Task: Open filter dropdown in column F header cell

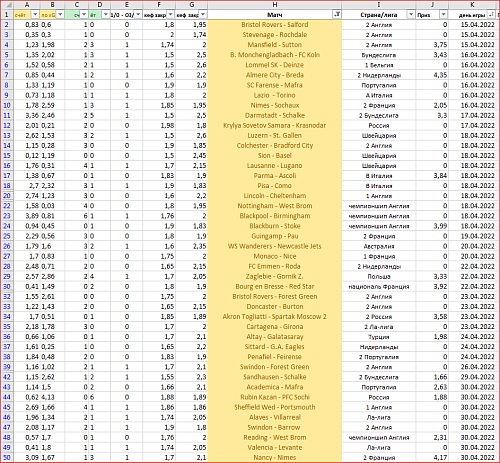Action: pyautogui.click(x=170, y=15)
